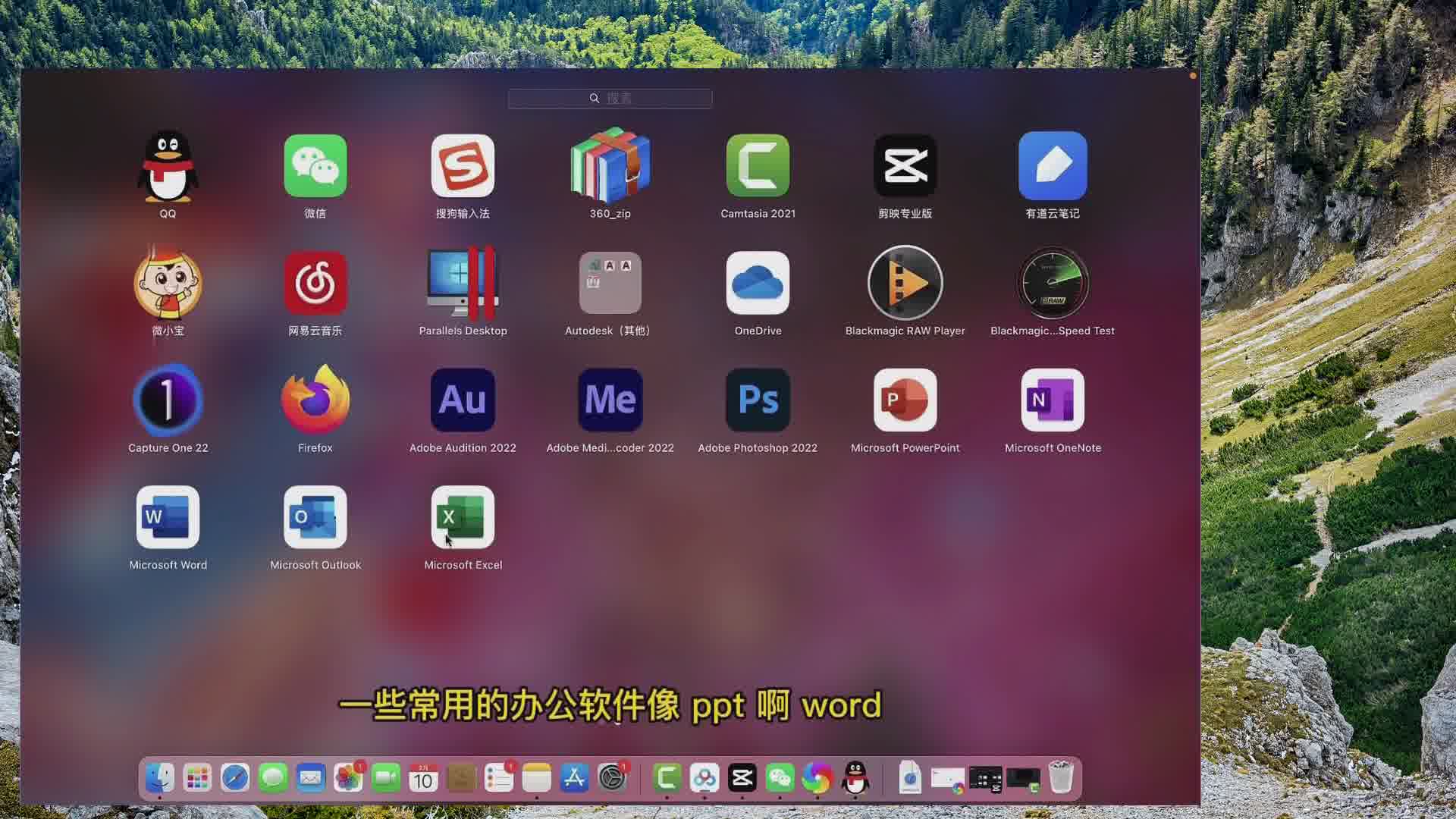Open Microsoft Excel

coord(463,517)
